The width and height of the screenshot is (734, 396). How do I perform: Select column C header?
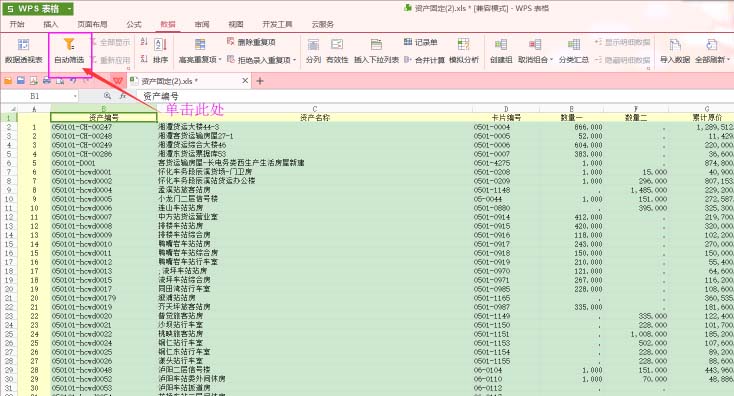click(315, 109)
